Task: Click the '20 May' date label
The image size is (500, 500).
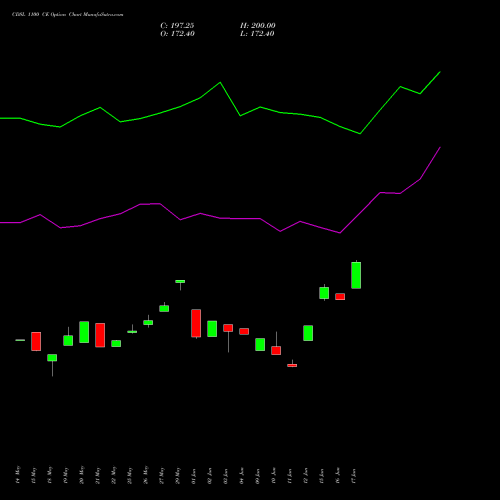Action: [82, 475]
